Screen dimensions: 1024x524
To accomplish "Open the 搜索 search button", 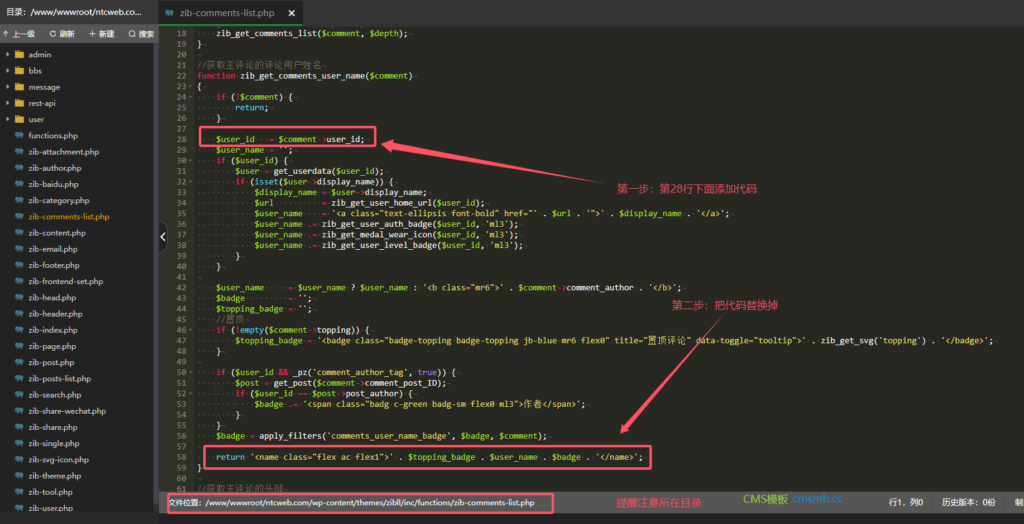I will click(141, 34).
